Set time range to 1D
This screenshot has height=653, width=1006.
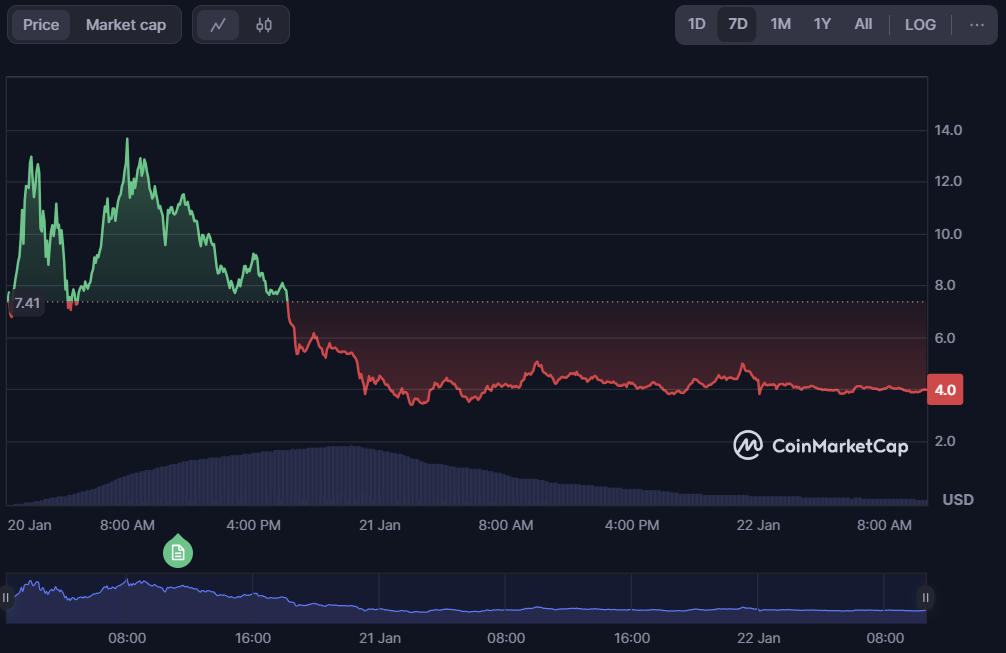[697, 25]
